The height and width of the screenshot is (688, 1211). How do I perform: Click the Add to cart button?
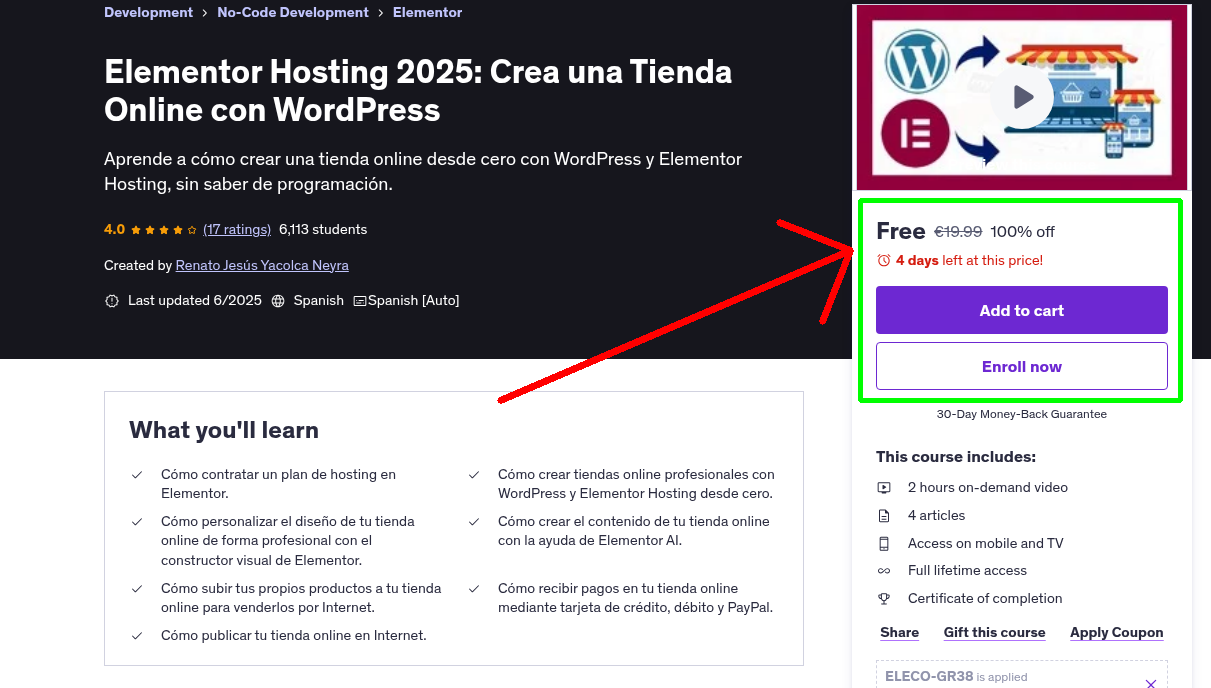point(1022,310)
